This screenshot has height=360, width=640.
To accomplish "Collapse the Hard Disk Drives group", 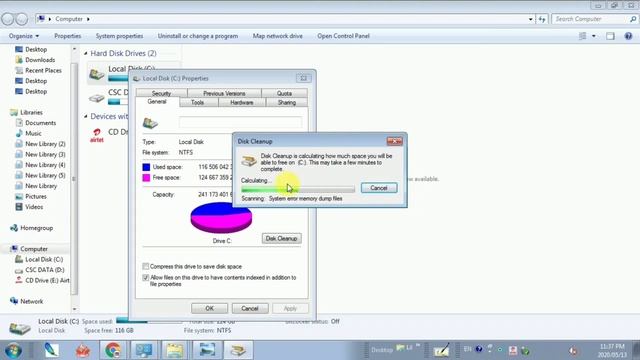I will (86, 53).
